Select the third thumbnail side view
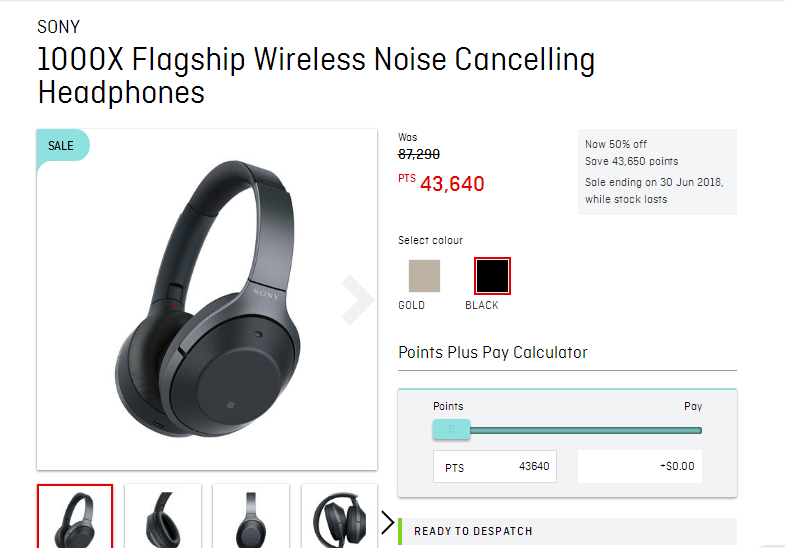The height and width of the screenshot is (548, 785). tap(251, 516)
